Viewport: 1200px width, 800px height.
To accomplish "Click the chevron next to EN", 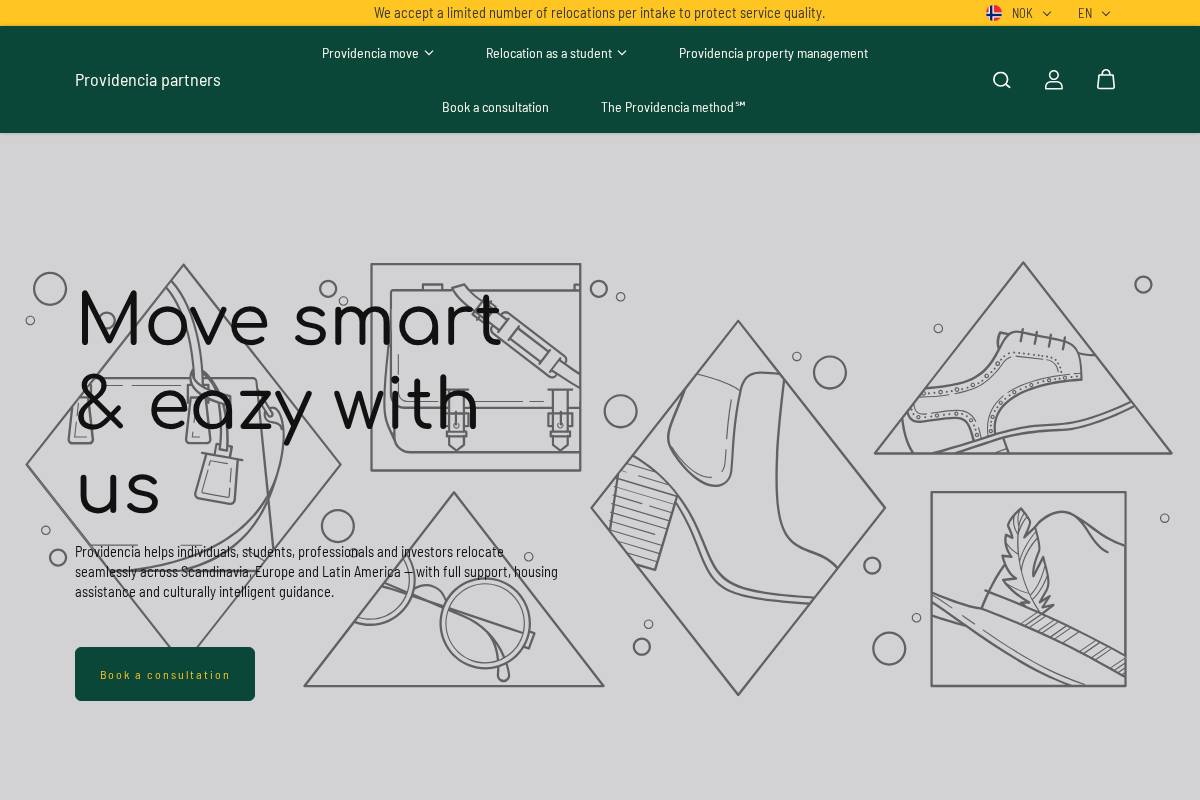I will (1105, 13).
